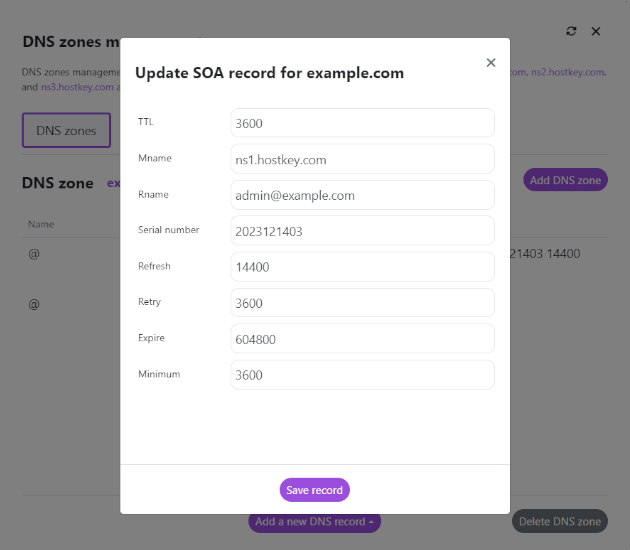The image size is (630, 550).
Task: Click the Rname field showing admin@example.com
Action: [x=362, y=195]
